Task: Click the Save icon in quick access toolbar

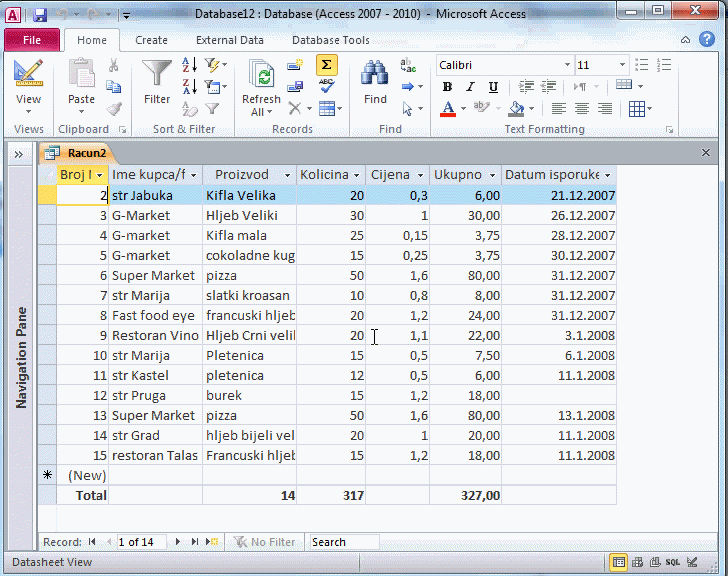Action: pyautogui.click(x=40, y=14)
